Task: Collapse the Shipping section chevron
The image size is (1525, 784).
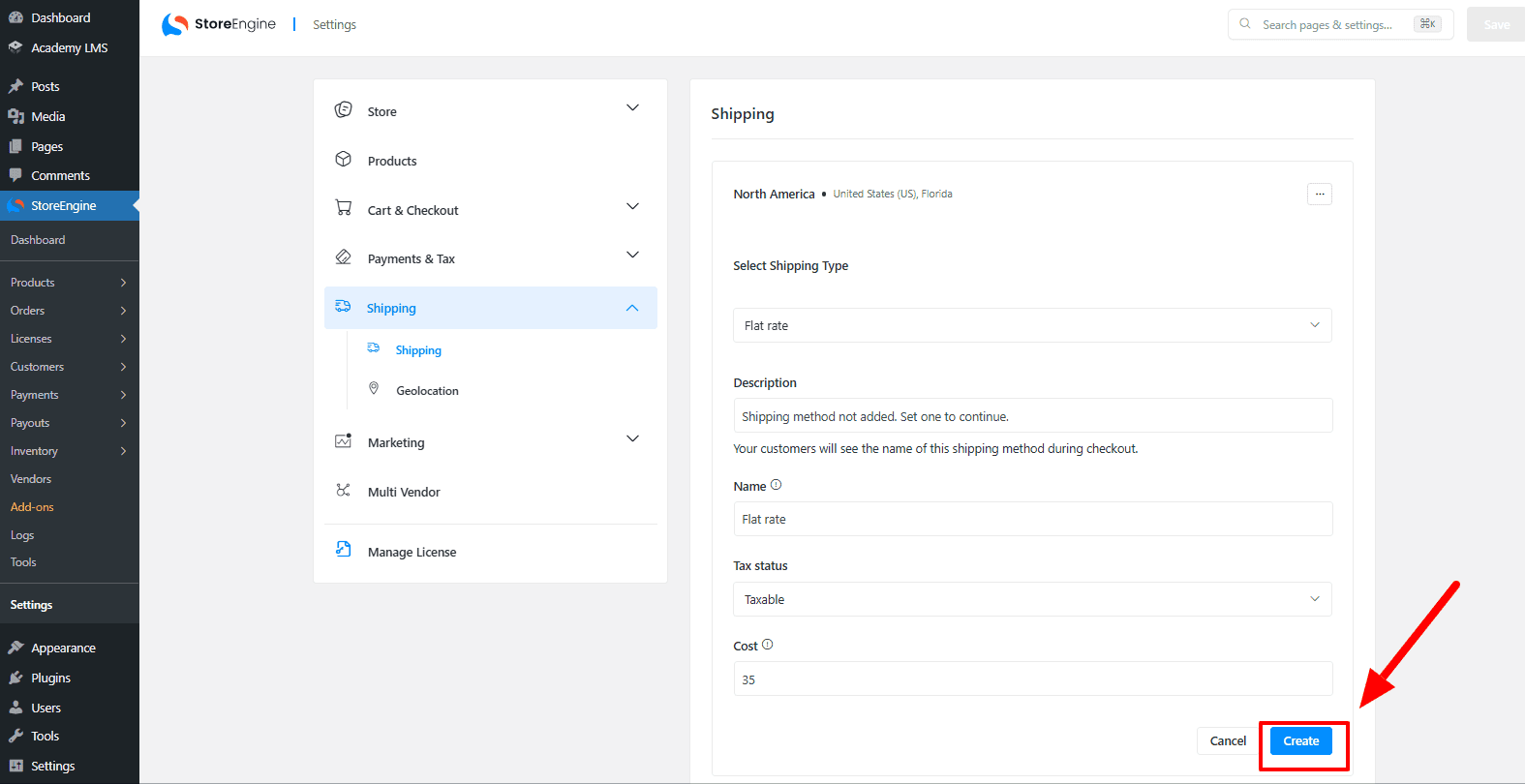Action: point(632,308)
